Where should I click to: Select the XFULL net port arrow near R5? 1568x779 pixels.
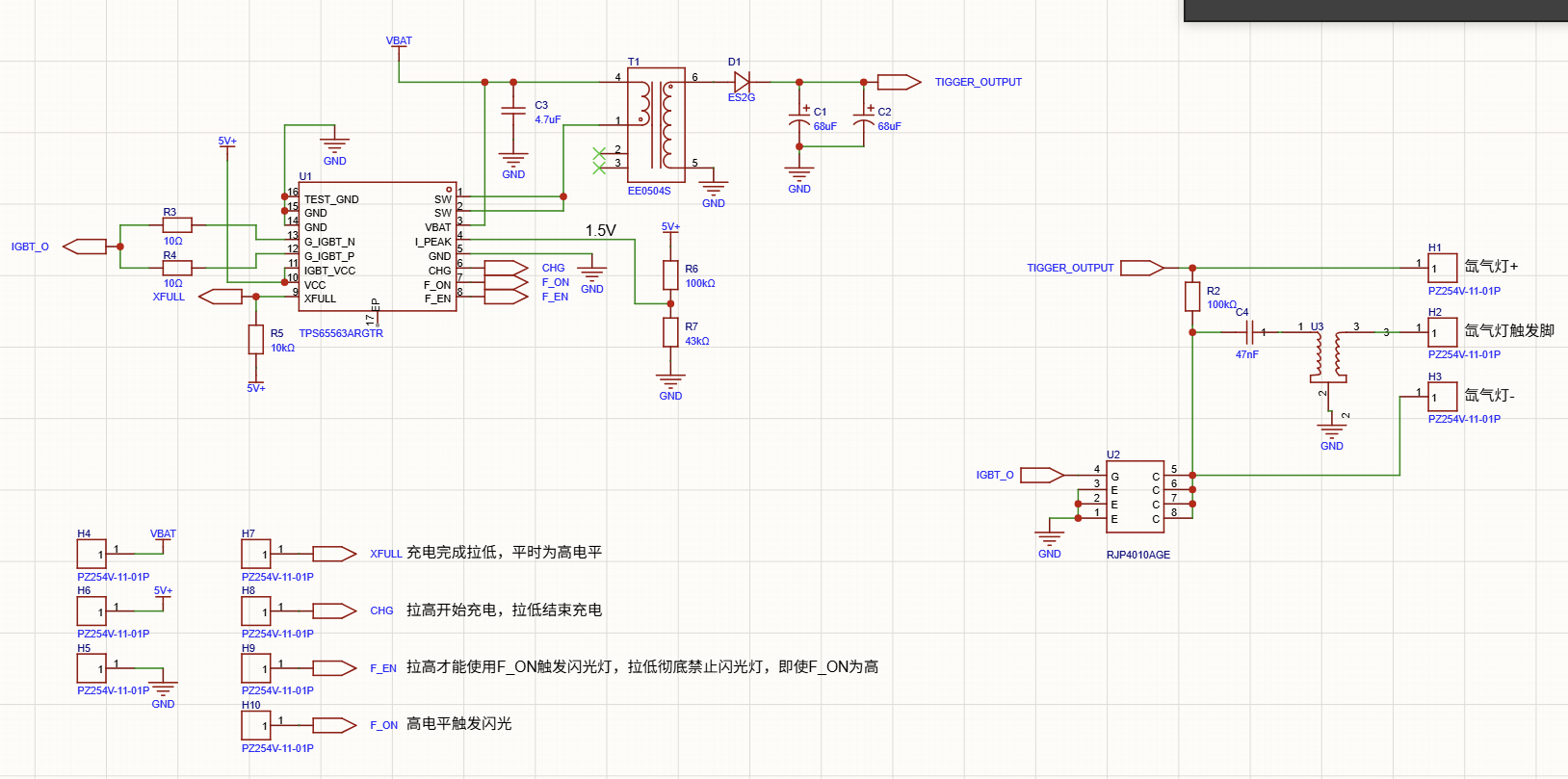[221, 297]
